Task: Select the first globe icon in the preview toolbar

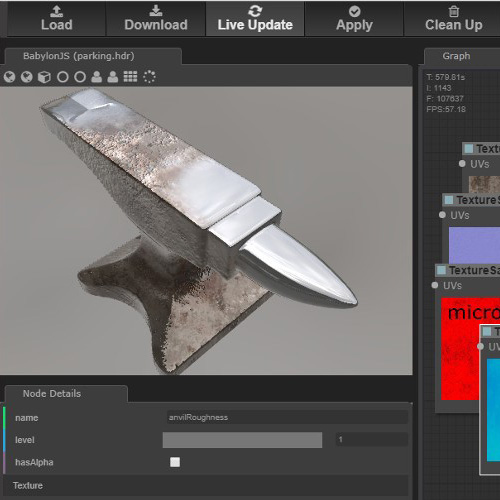Action: [9, 77]
